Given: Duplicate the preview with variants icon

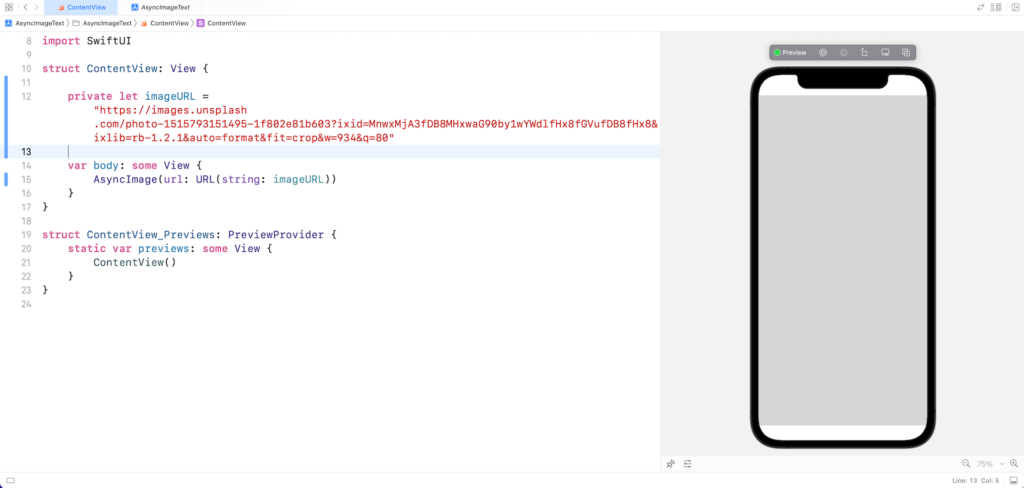Looking at the screenshot, I should coord(906,52).
